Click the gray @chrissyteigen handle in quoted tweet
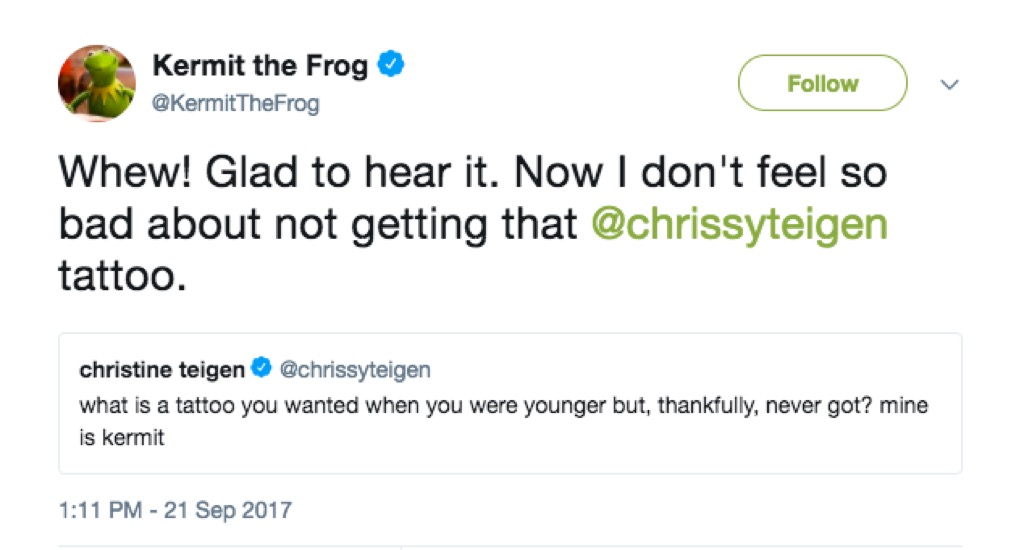The height and width of the screenshot is (550, 1024). (354, 370)
